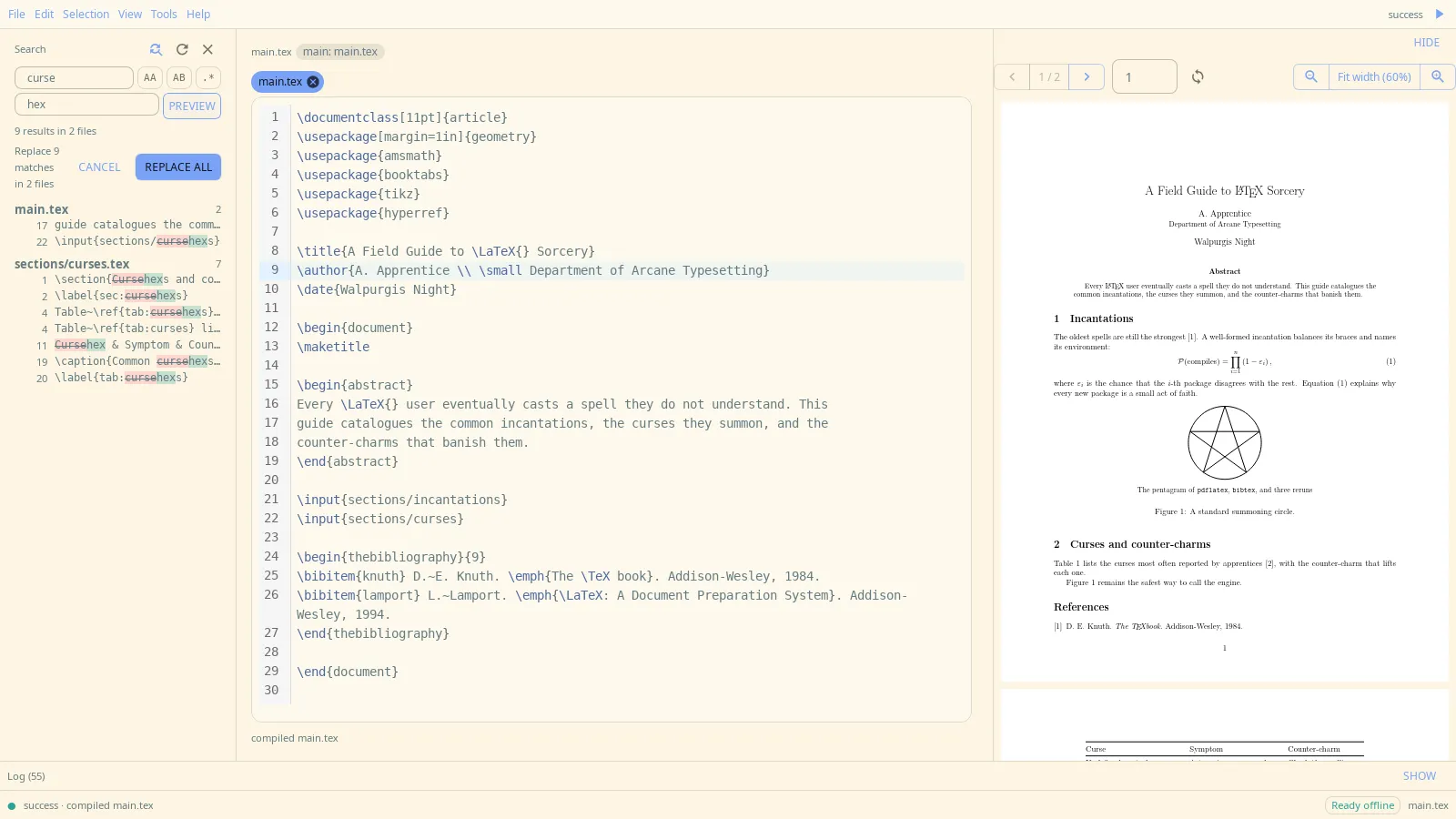Click the 'main: main.tex' breadcrumb chip
This screenshot has height=819, width=1456.
pyautogui.click(x=340, y=52)
